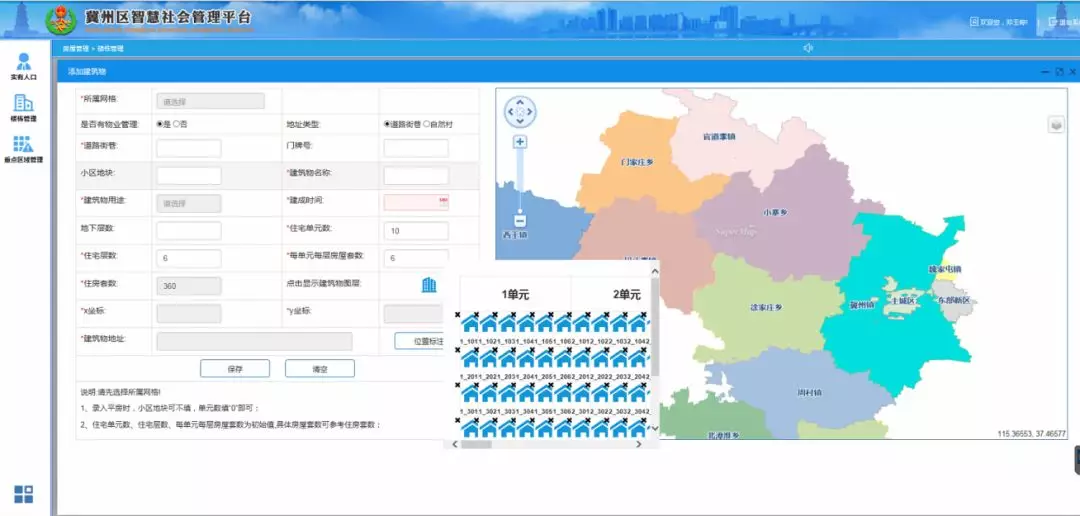Screen dimensions: 1080x516
Task: Click the popup horizontal scrollbar thumb
Action: [x=477, y=444]
